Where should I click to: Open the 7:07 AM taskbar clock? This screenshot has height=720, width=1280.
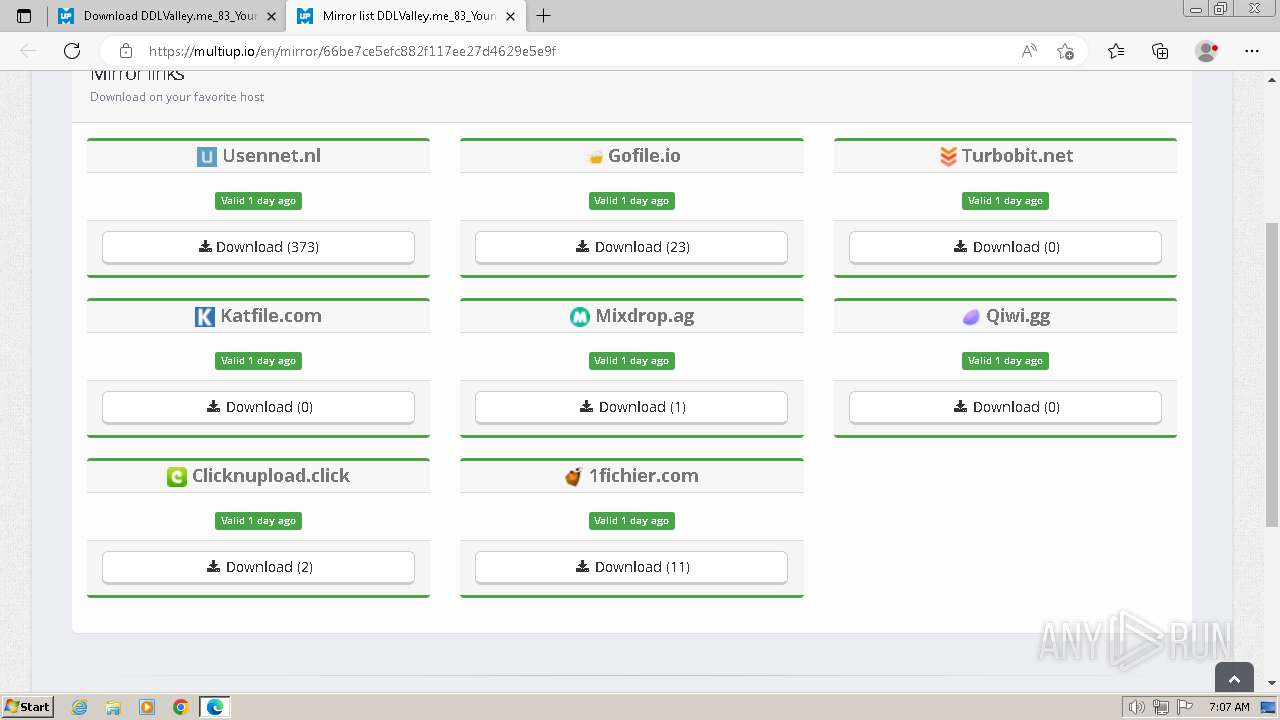[1229, 707]
